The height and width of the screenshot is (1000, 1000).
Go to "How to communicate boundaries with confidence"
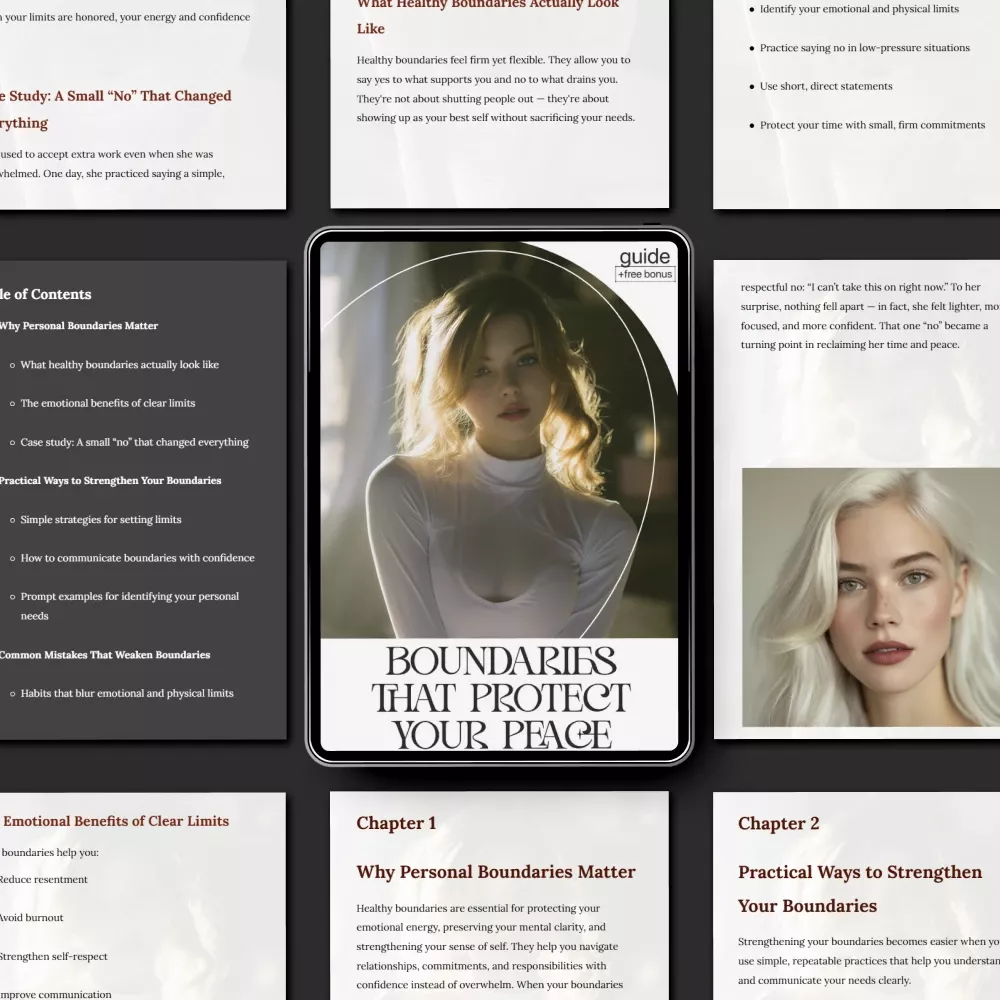137,558
